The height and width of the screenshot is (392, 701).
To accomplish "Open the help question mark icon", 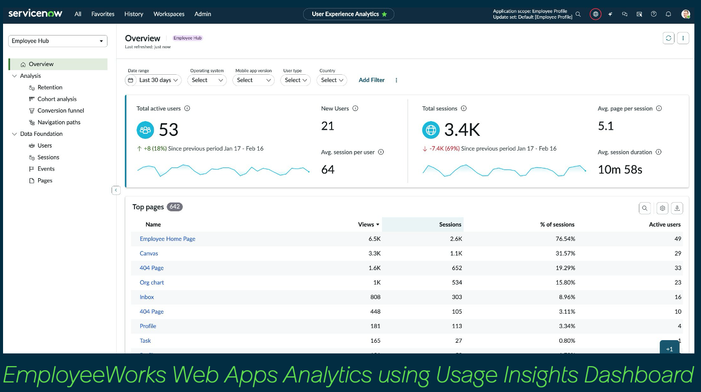I will coord(654,14).
